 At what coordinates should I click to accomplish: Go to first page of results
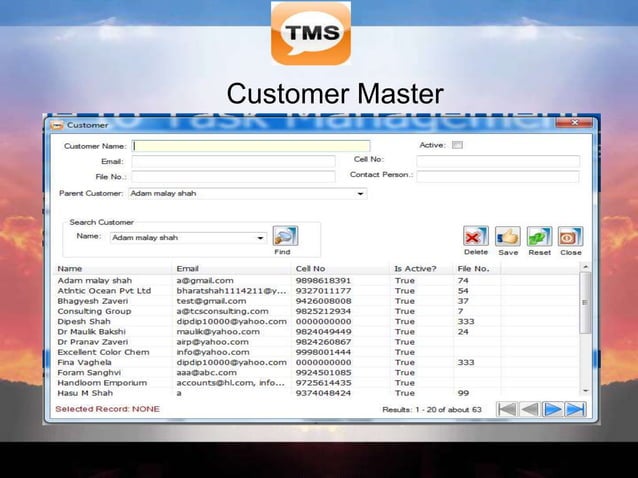[x=507, y=409]
